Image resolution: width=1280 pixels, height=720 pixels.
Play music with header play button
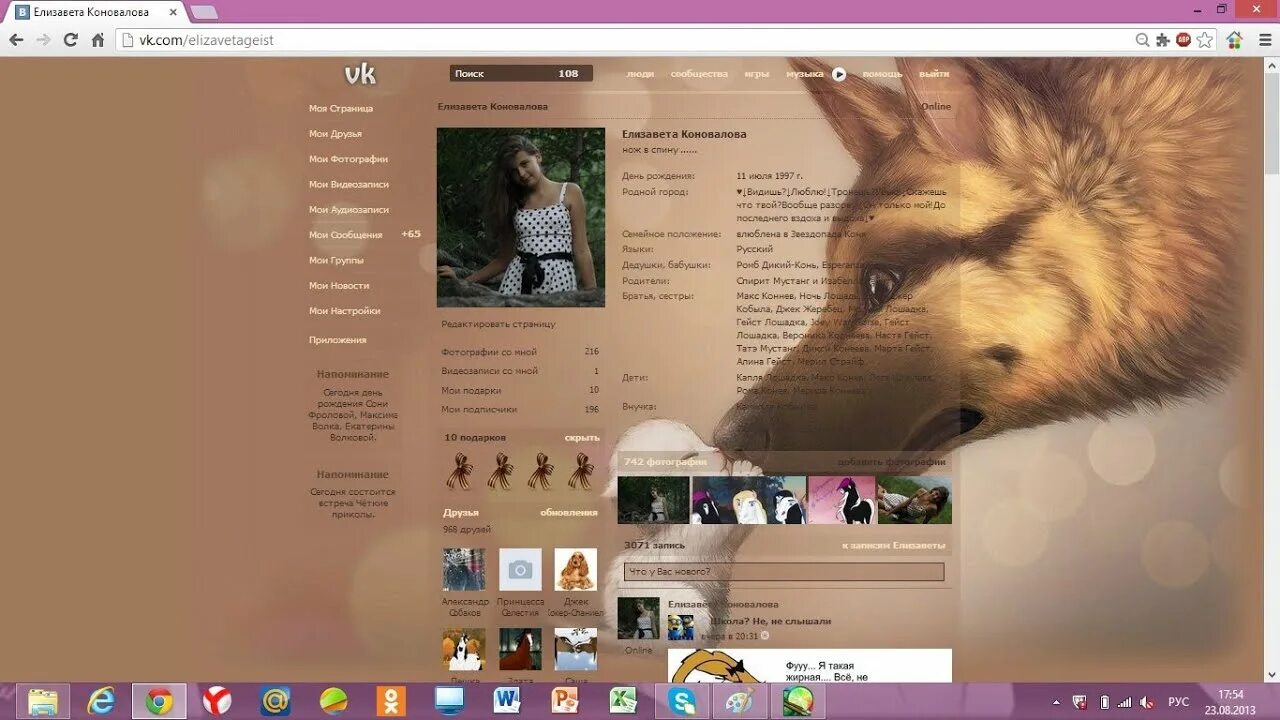[x=839, y=74]
